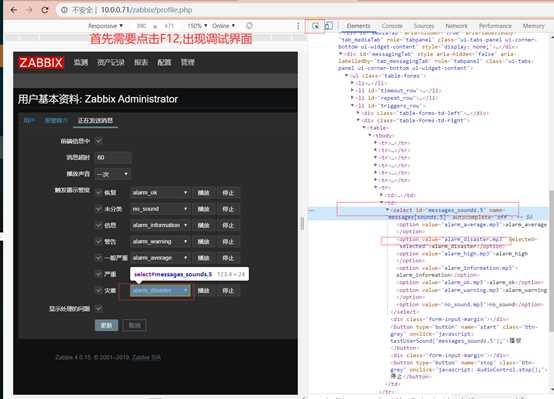Toggle the 信息 severity checkbox
The width and height of the screenshot is (554, 399).
99,225
